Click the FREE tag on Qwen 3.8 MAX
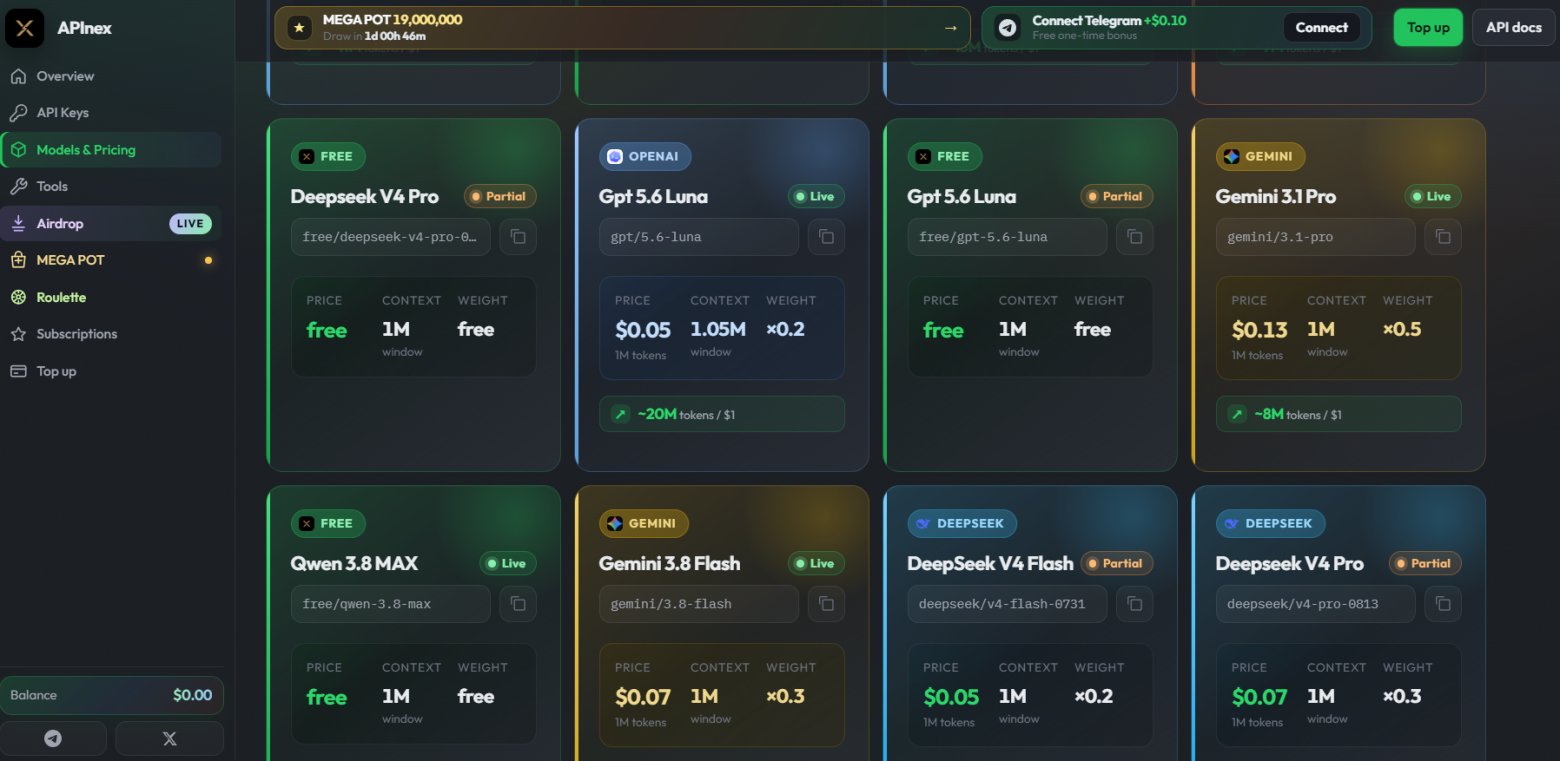The height and width of the screenshot is (761, 1560). pos(328,523)
